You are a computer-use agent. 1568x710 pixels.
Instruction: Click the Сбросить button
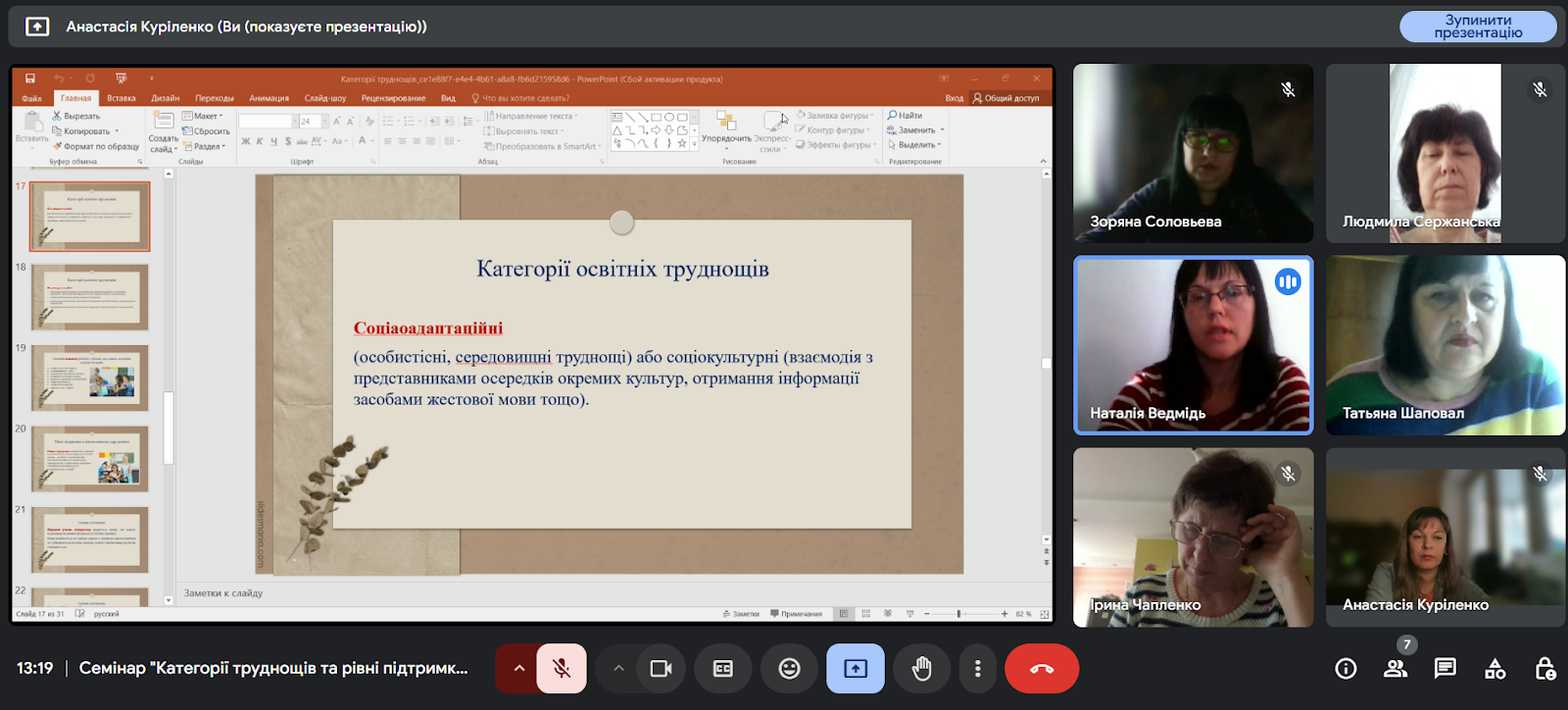point(207,130)
